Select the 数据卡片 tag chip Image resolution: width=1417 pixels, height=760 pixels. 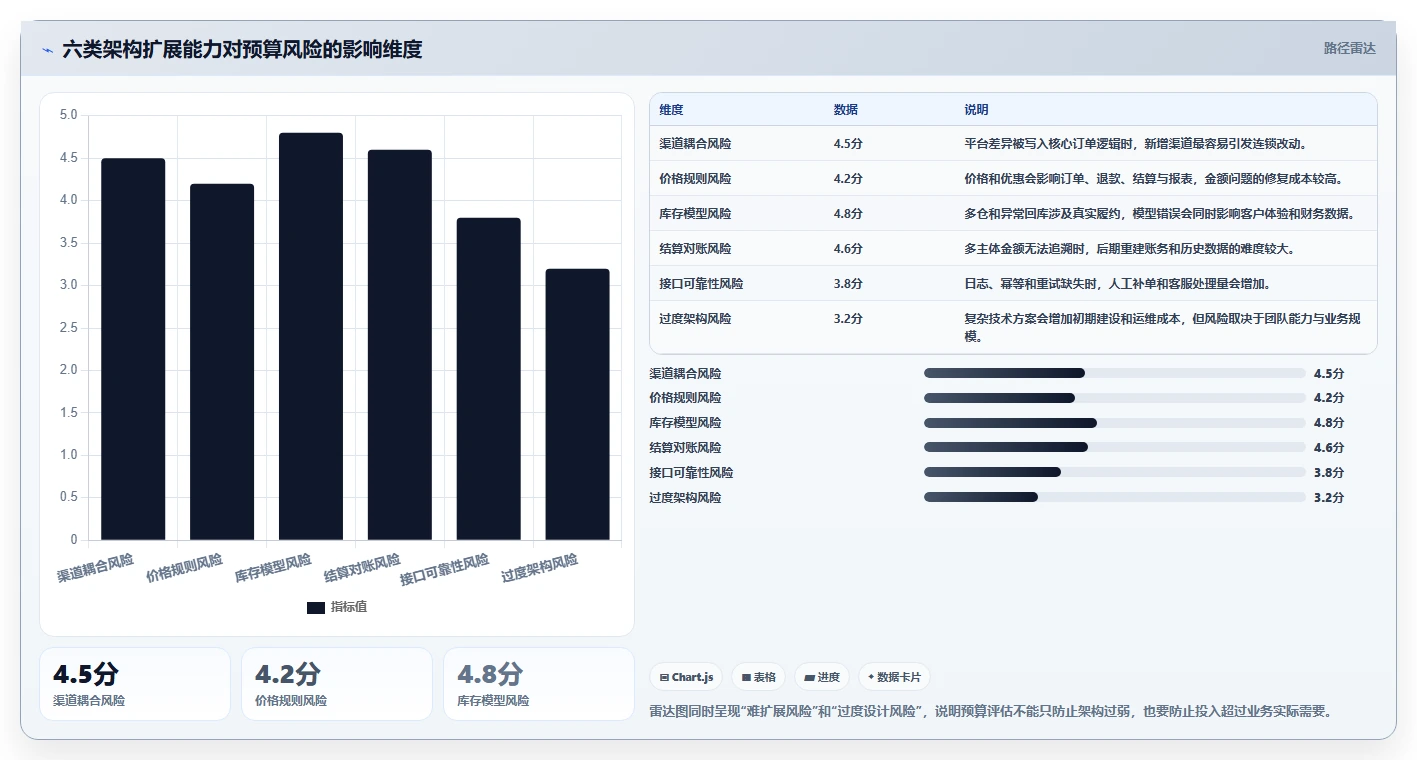[894, 677]
